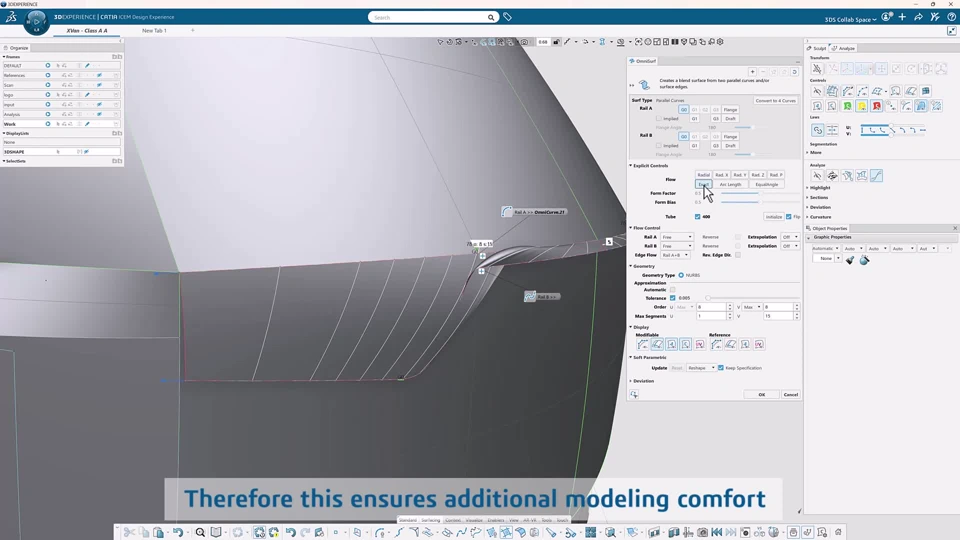Click the green Controls icon
Screen dimensions: 960x540
tap(847, 107)
